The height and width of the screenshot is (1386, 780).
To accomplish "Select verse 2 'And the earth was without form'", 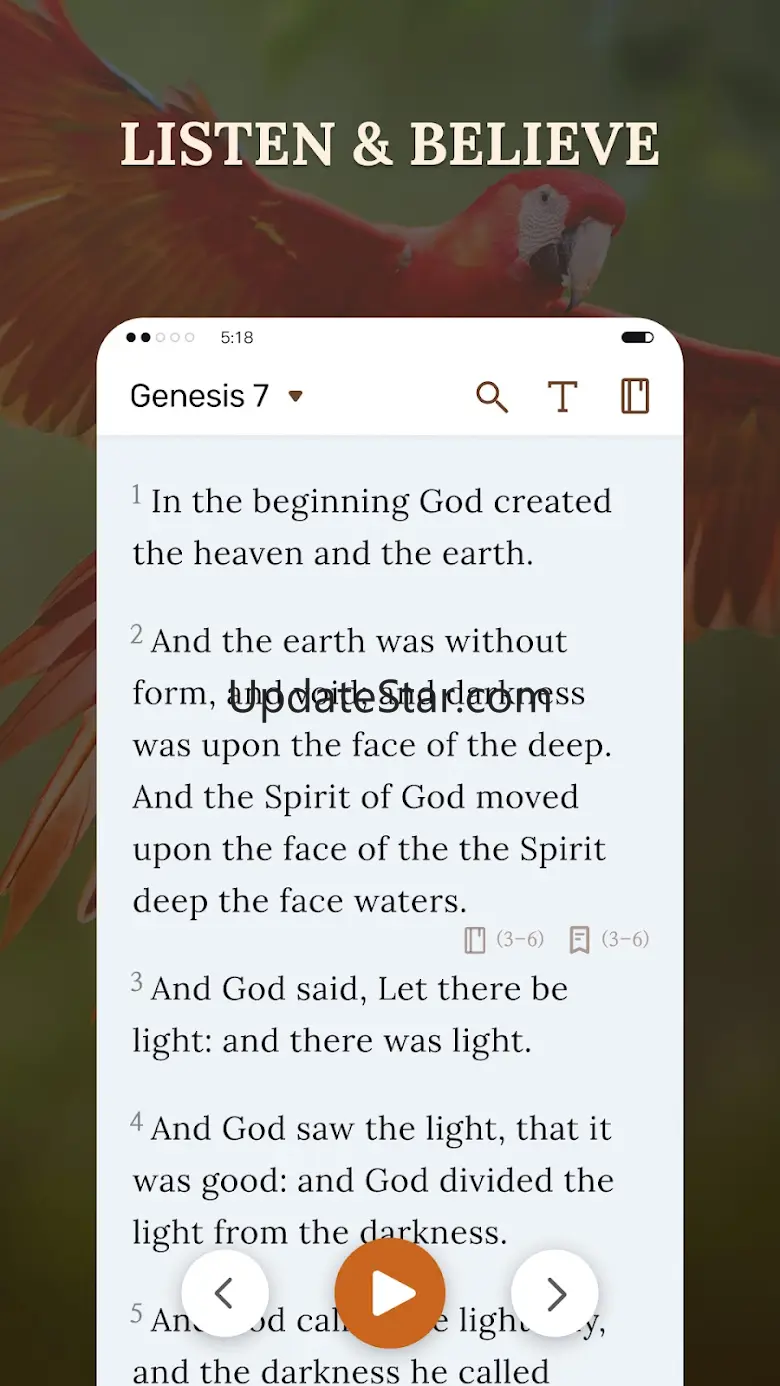I will (x=372, y=771).
